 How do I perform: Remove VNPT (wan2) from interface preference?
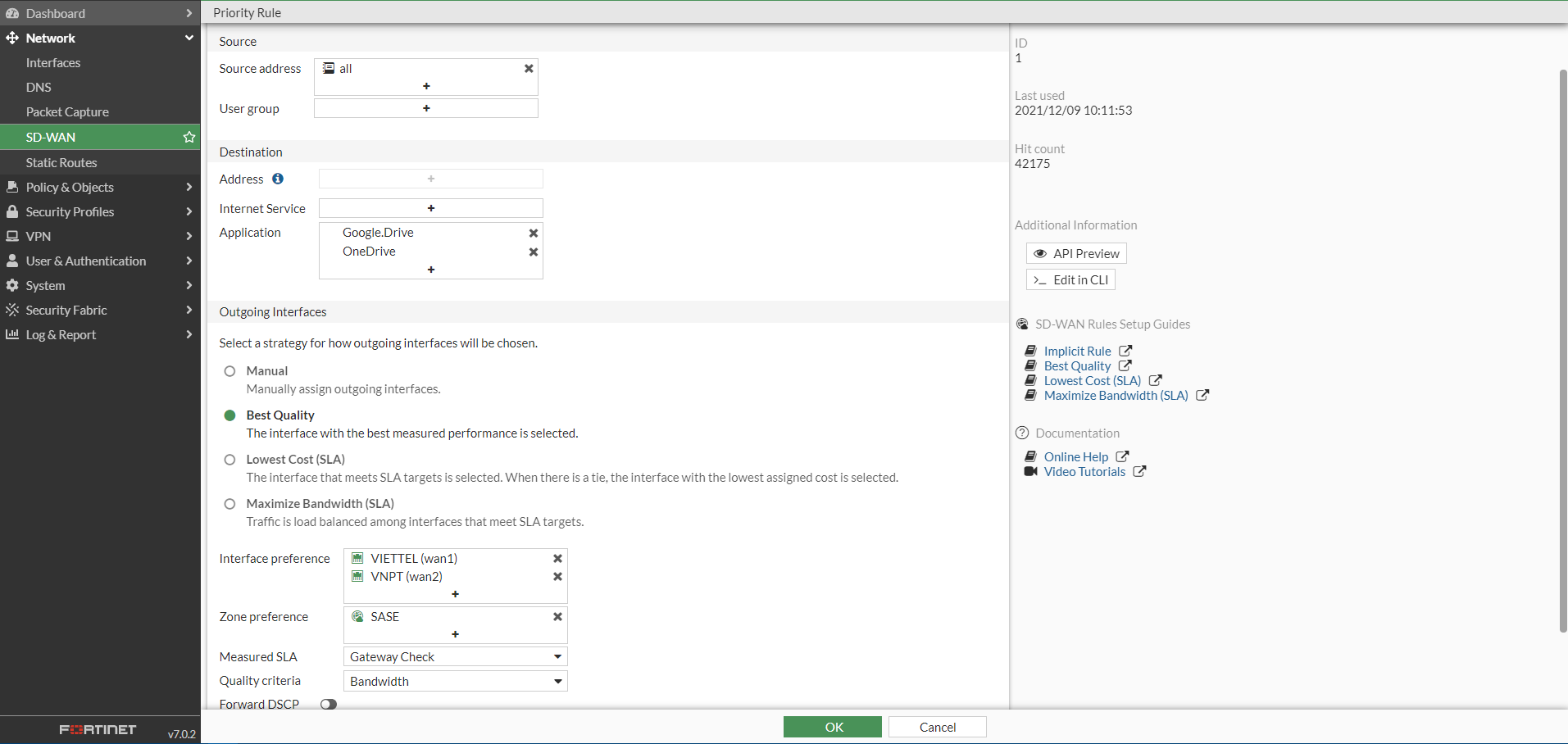(x=557, y=577)
